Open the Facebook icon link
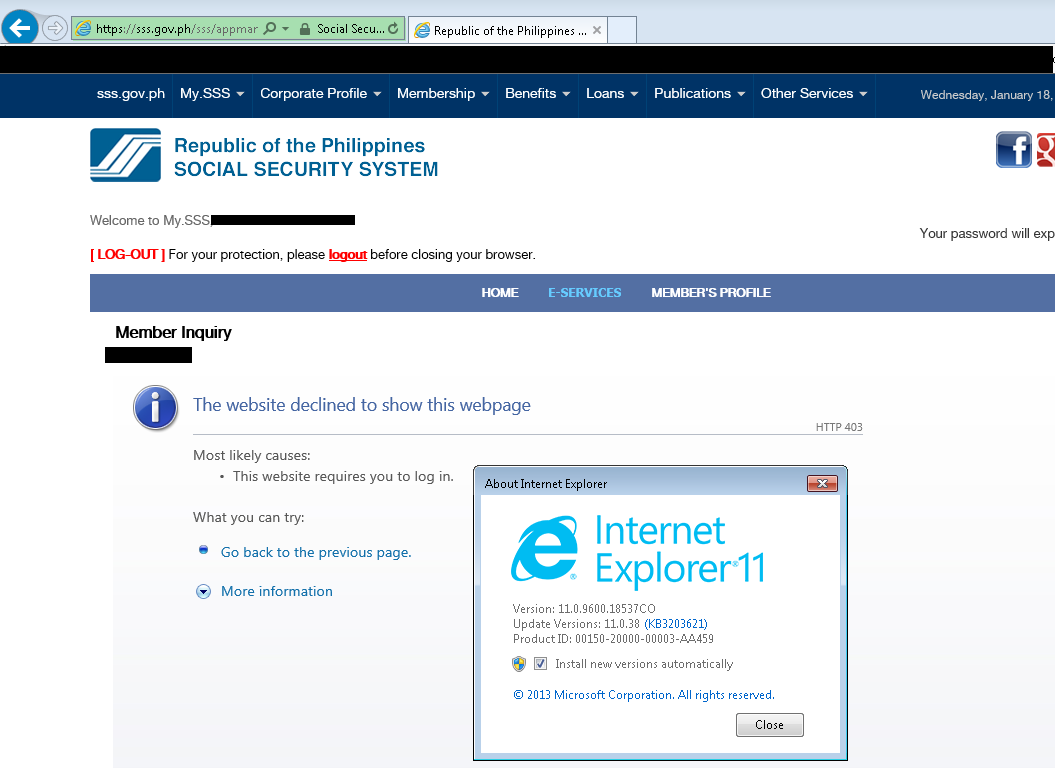 click(x=1013, y=150)
